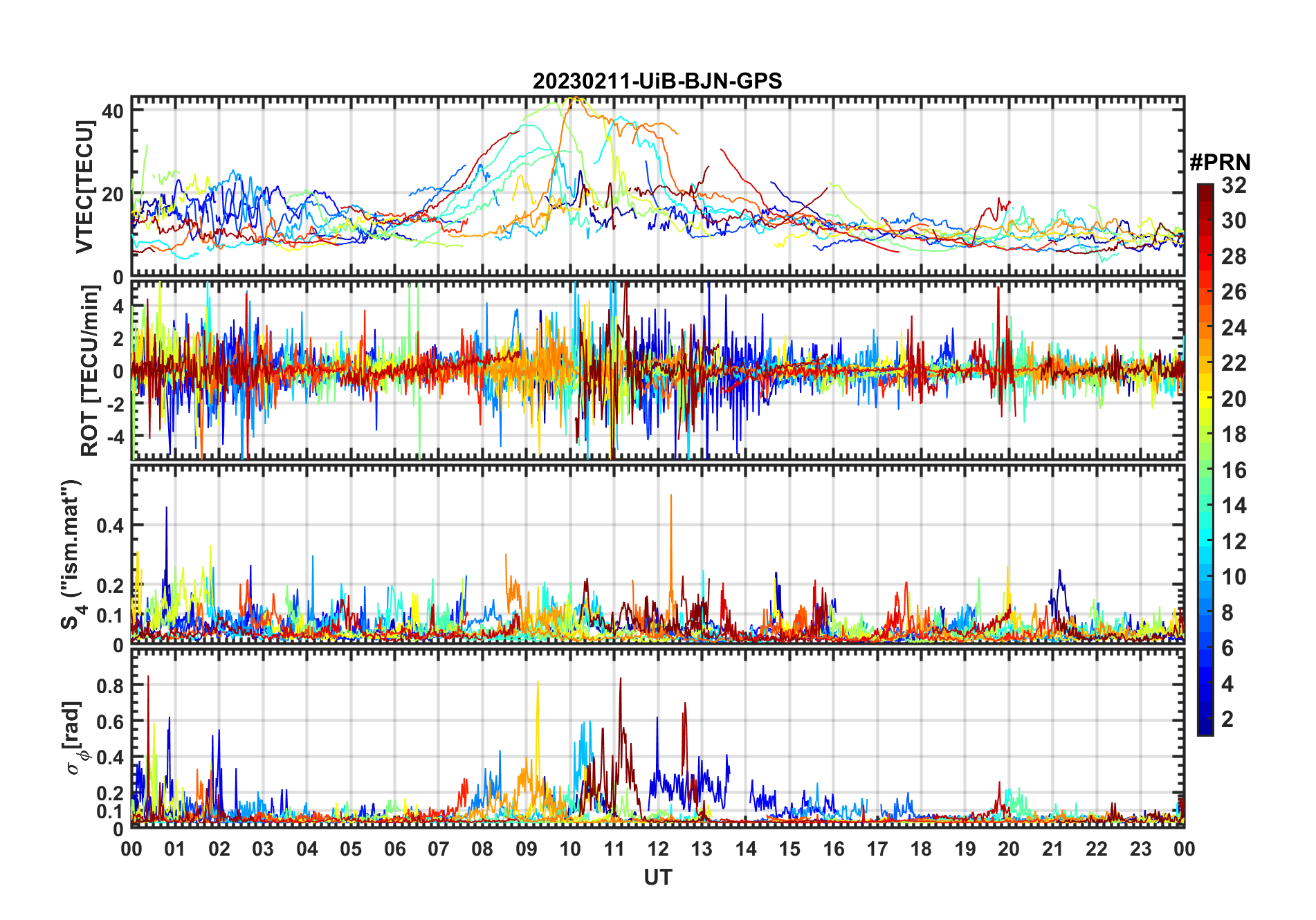Select colorbar tick label 32
1316x920 pixels.
[x=1234, y=185]
